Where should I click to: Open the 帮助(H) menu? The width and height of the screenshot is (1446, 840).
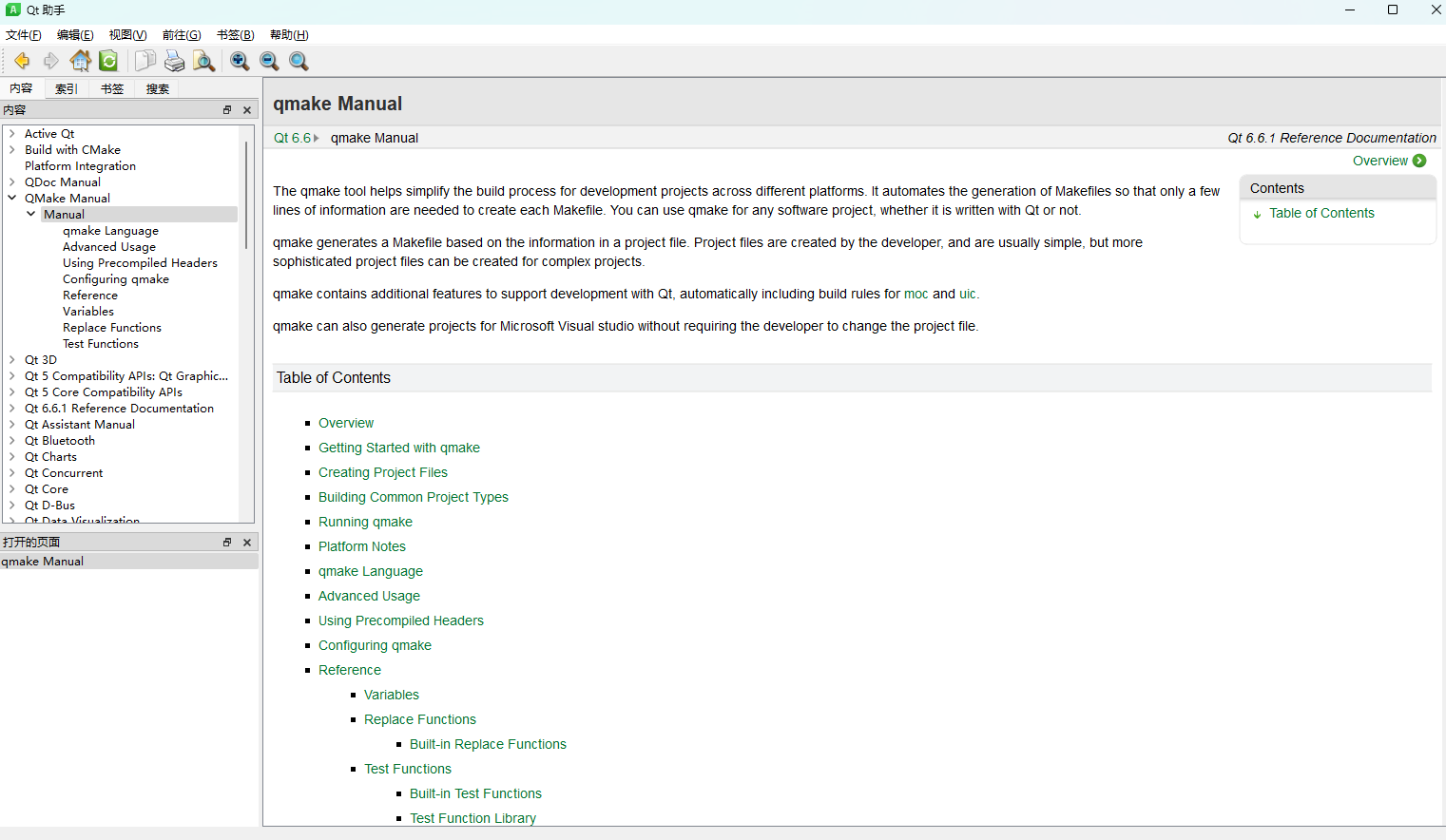tap(289, 35)
